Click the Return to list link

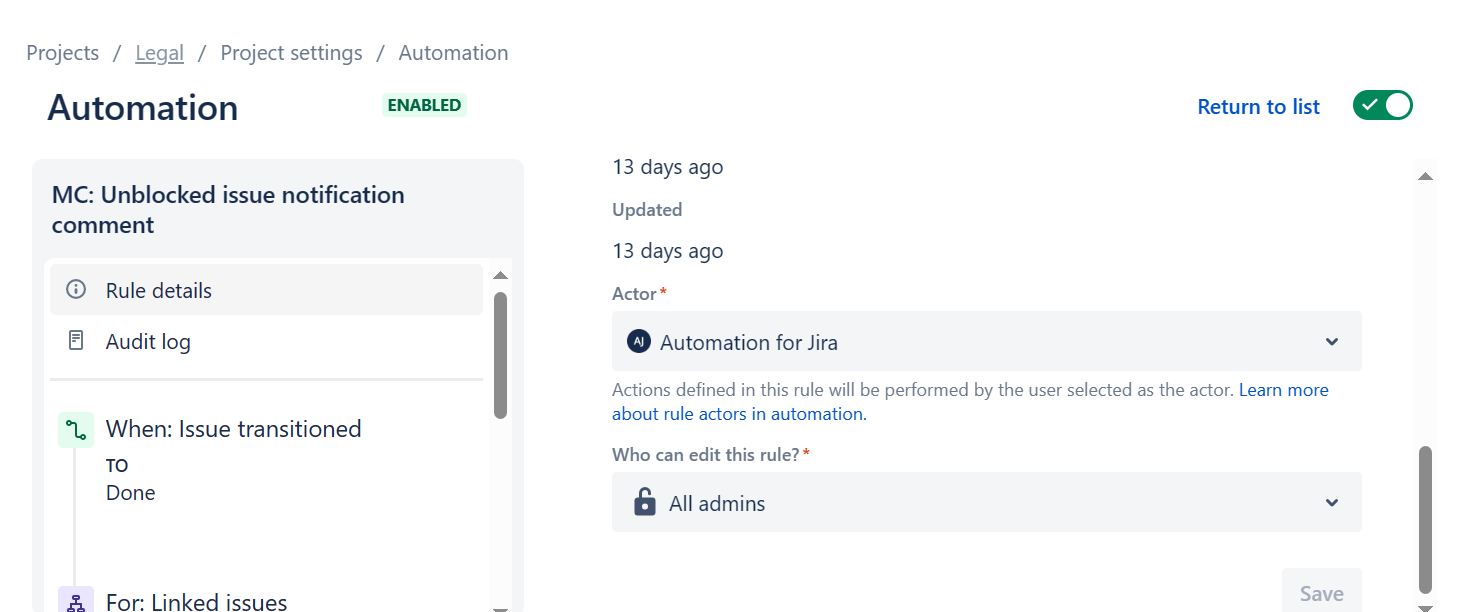pyautogui.click(x=1258, y=106)
